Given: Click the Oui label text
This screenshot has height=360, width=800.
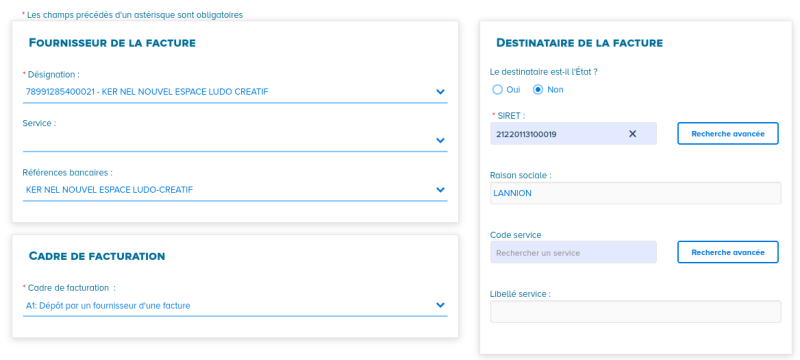Looking at the screenshot, I should click(x=513, y=90).
